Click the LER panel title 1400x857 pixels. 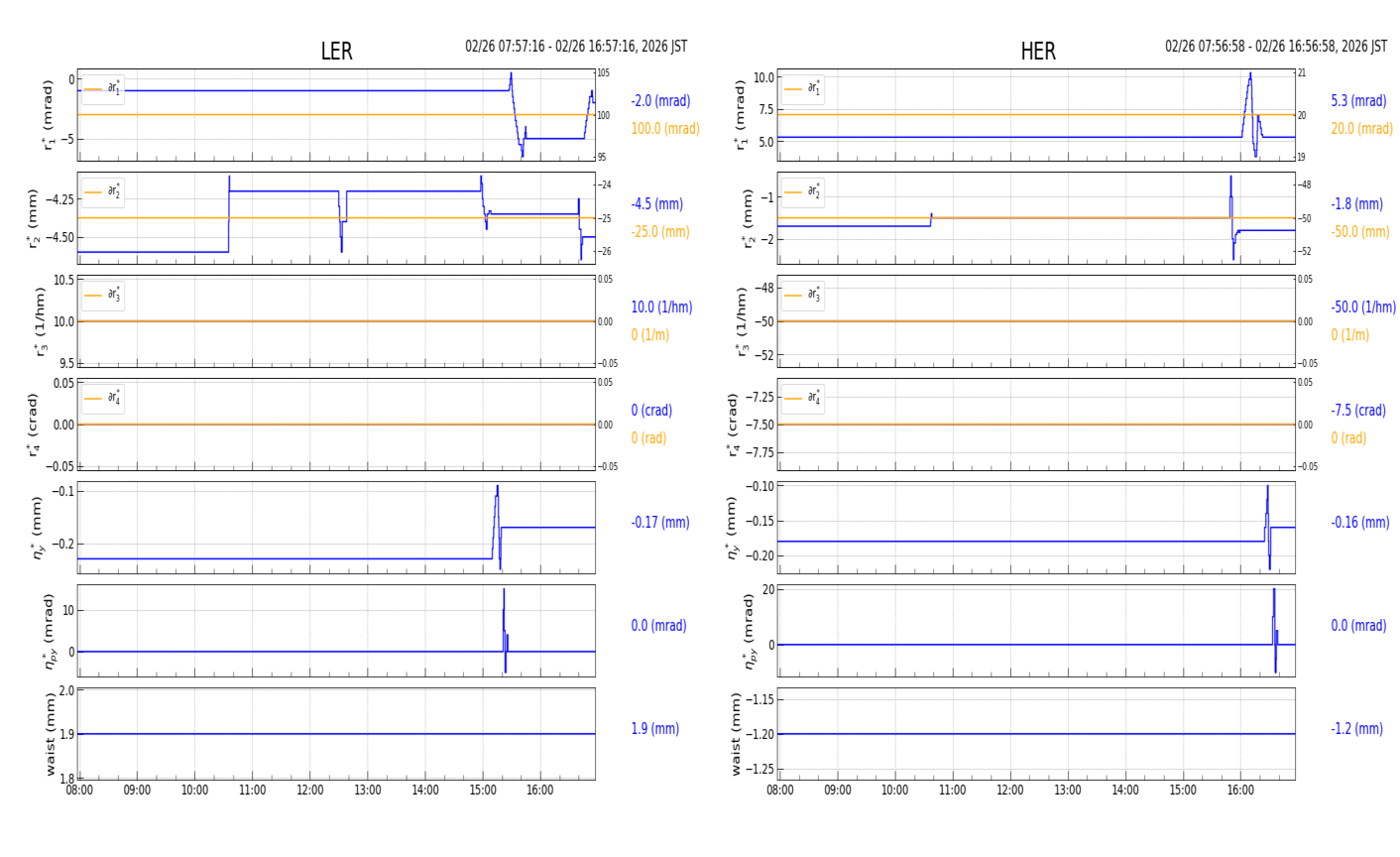[x=336, y=52]
